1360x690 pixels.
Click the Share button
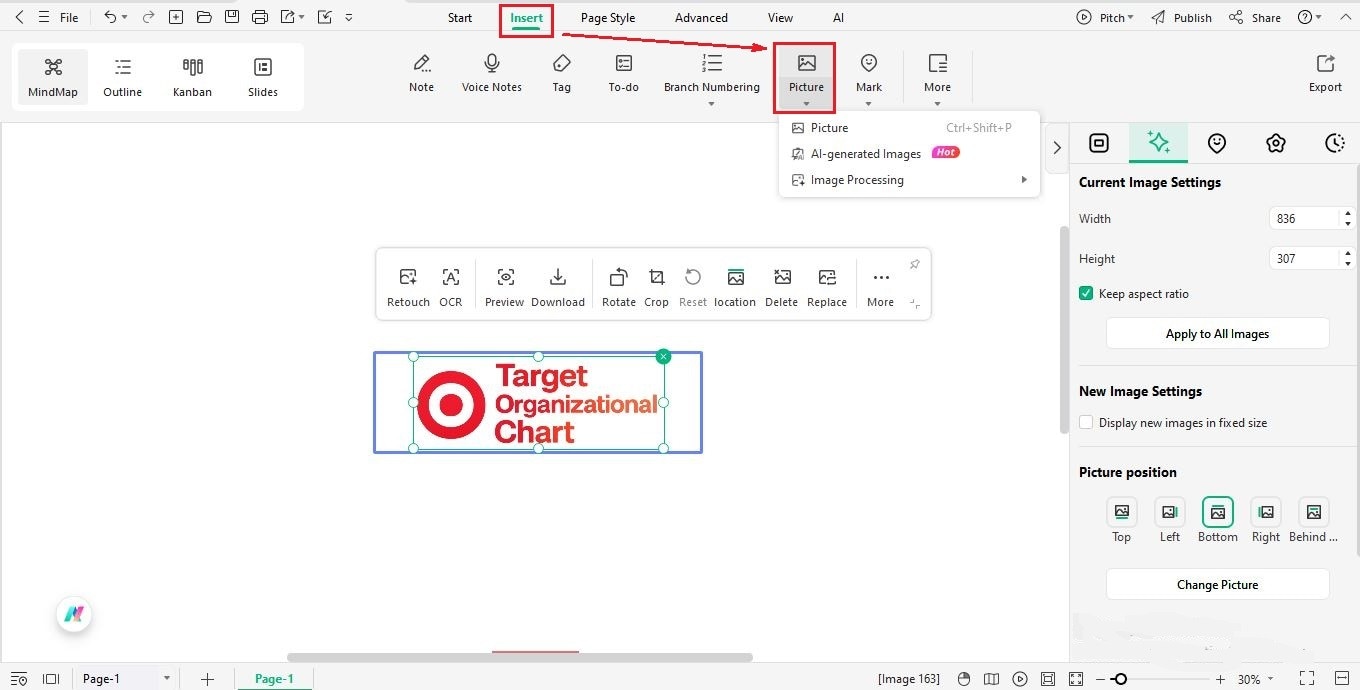[x=1255, y=17]
